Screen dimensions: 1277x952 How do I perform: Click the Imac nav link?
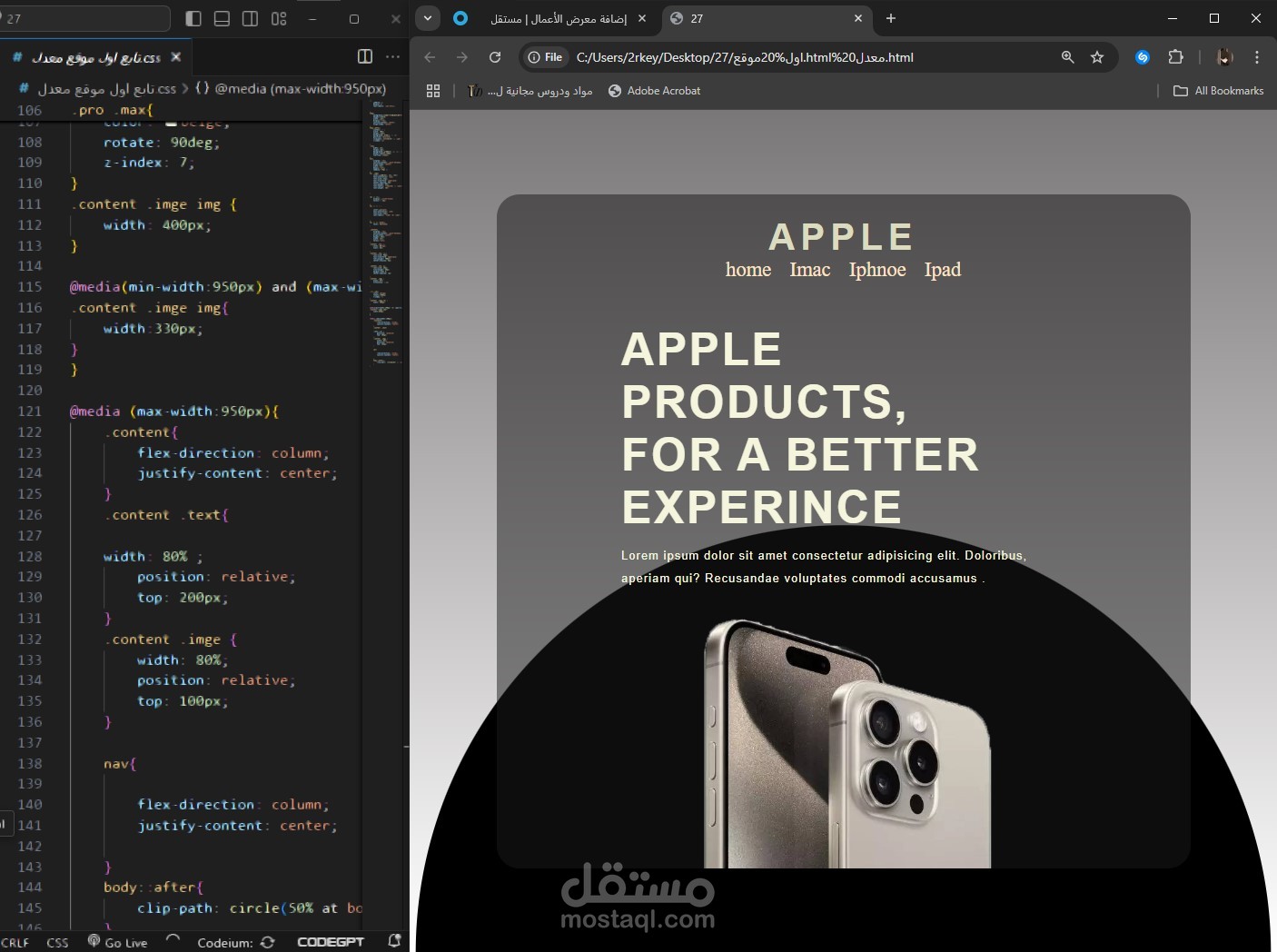pos(810,270)
